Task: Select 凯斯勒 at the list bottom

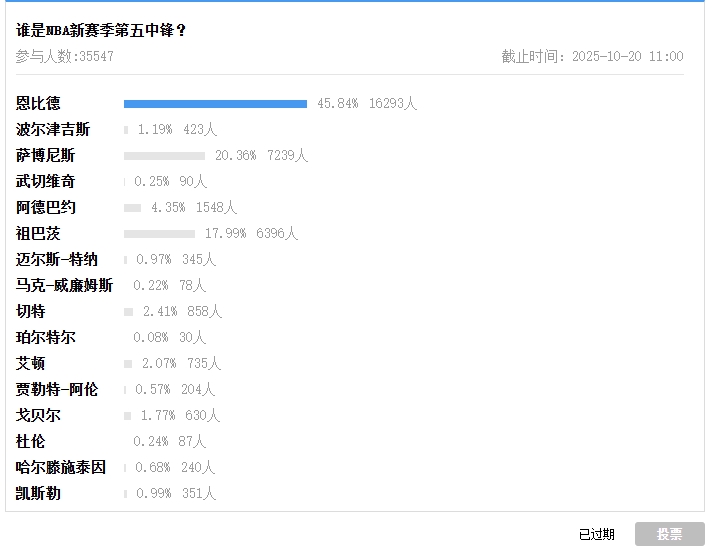Action: pos(38,493)
